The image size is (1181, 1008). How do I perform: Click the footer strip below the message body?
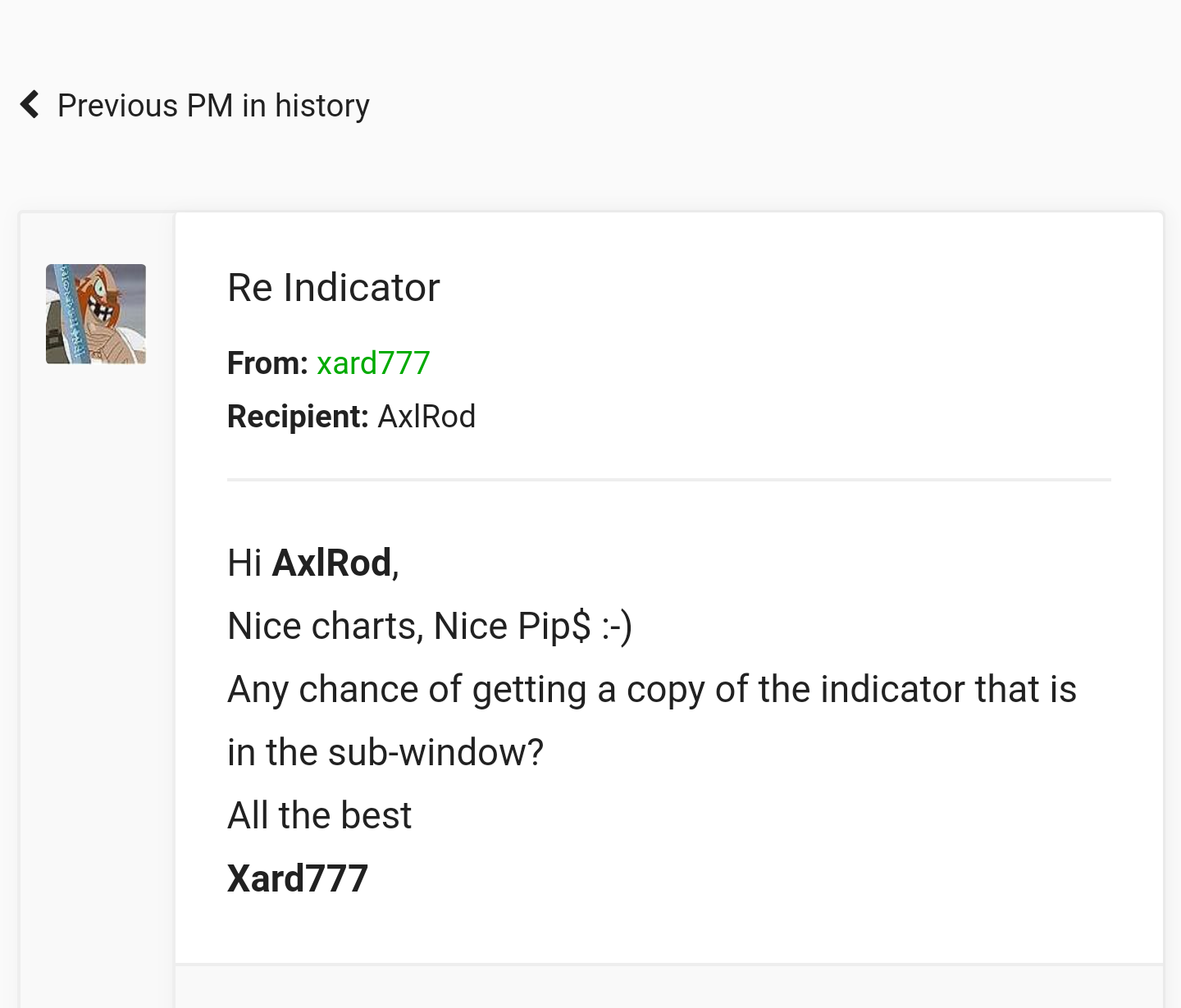668,987
